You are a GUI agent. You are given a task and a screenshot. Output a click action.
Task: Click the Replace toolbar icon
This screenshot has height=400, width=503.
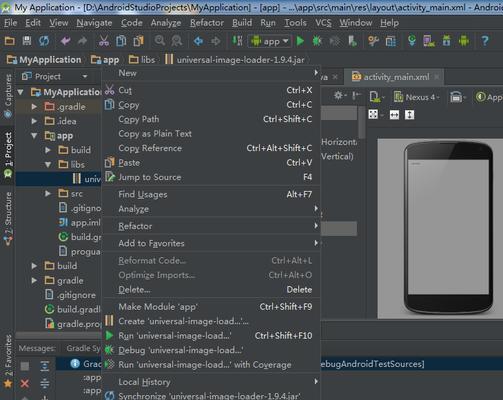tap(177, 41)
